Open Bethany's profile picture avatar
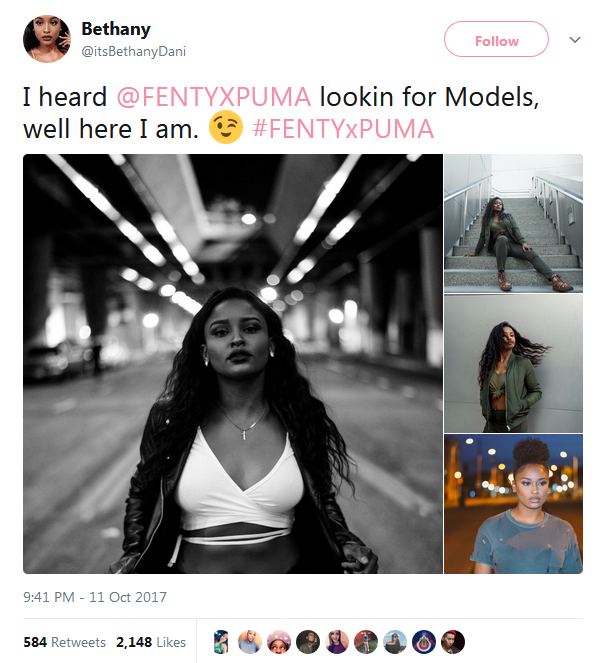Screen dimensions: 604x663 click(x=46, y=39)
